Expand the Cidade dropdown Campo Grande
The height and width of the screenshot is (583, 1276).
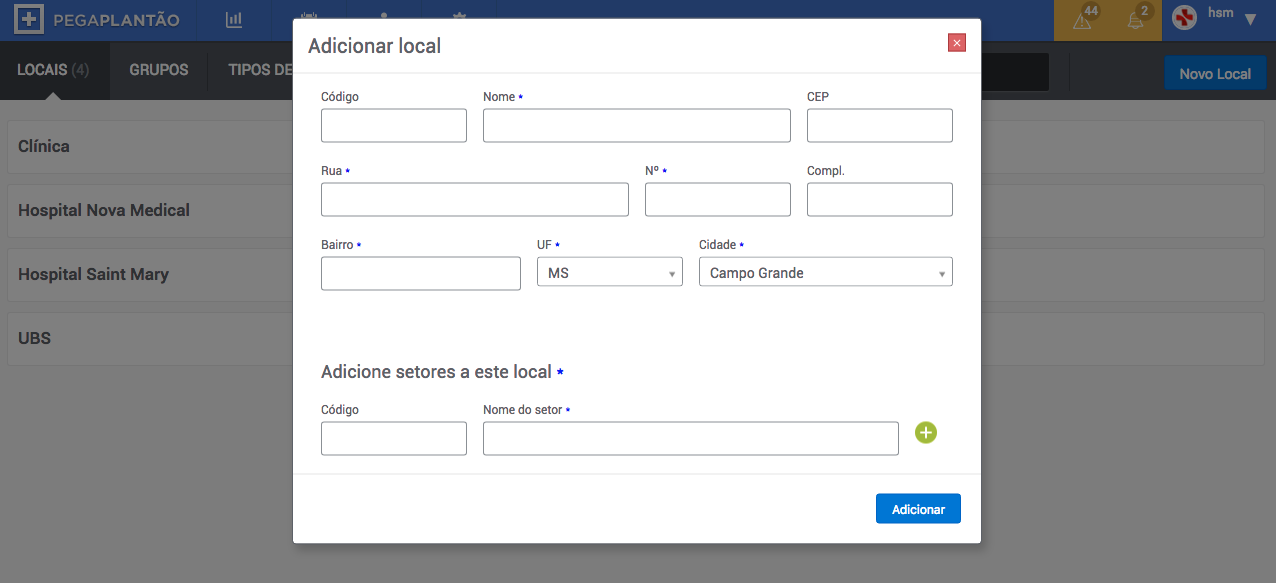[x=826, y=272]
